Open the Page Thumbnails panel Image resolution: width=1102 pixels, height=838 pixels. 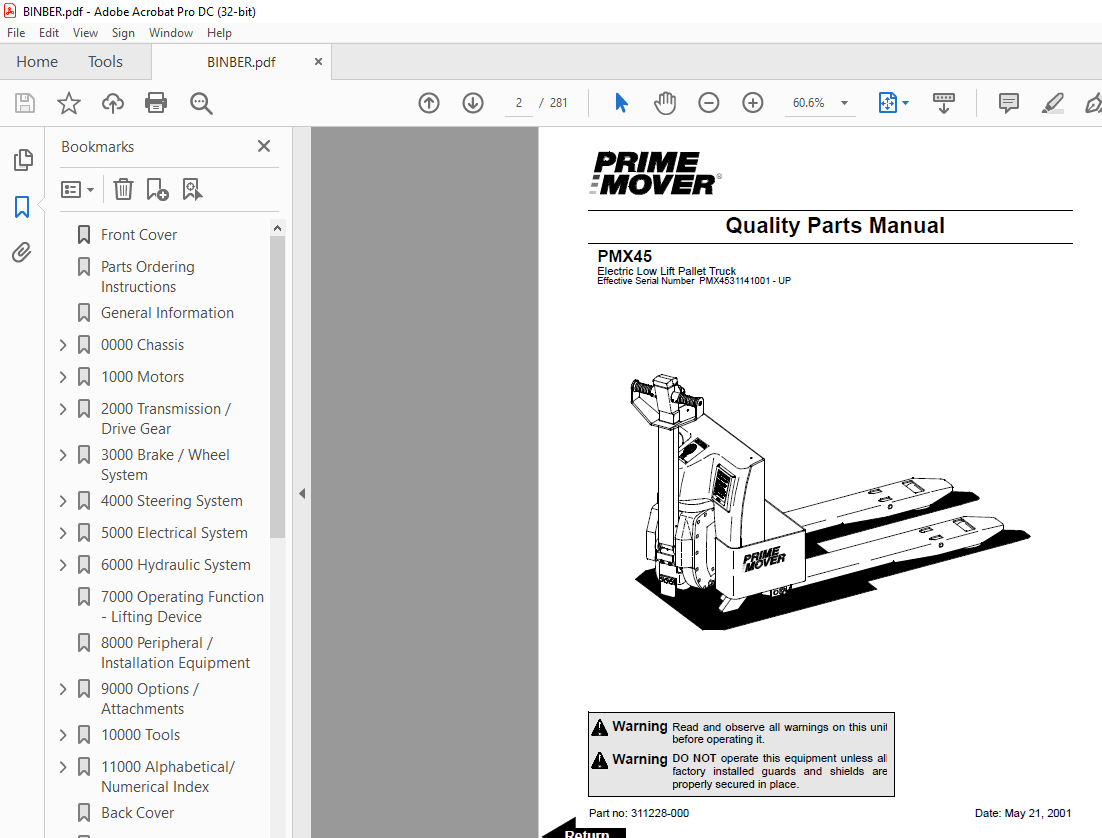click(x=22, y=160)
